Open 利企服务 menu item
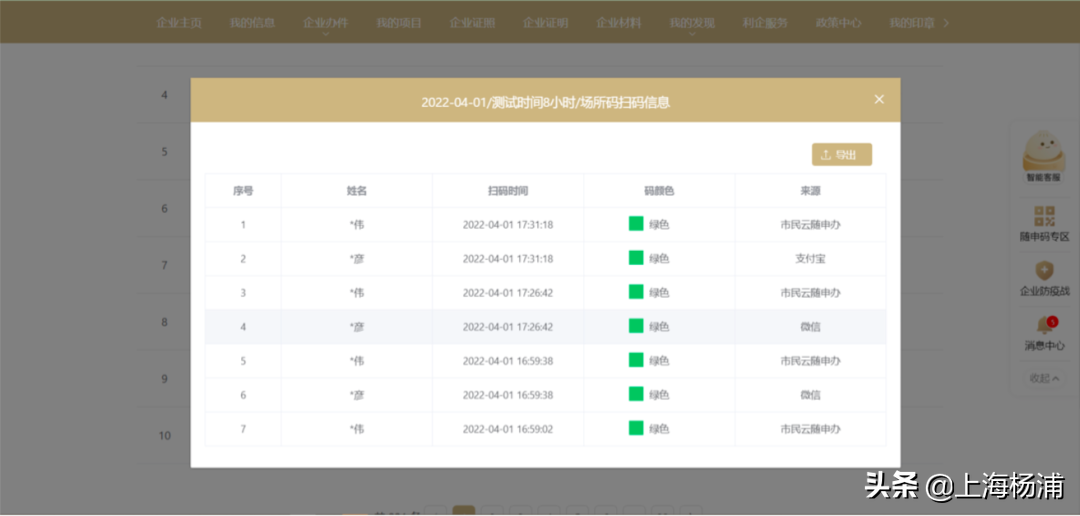The image size is (1080, 516). coord(765,23)
